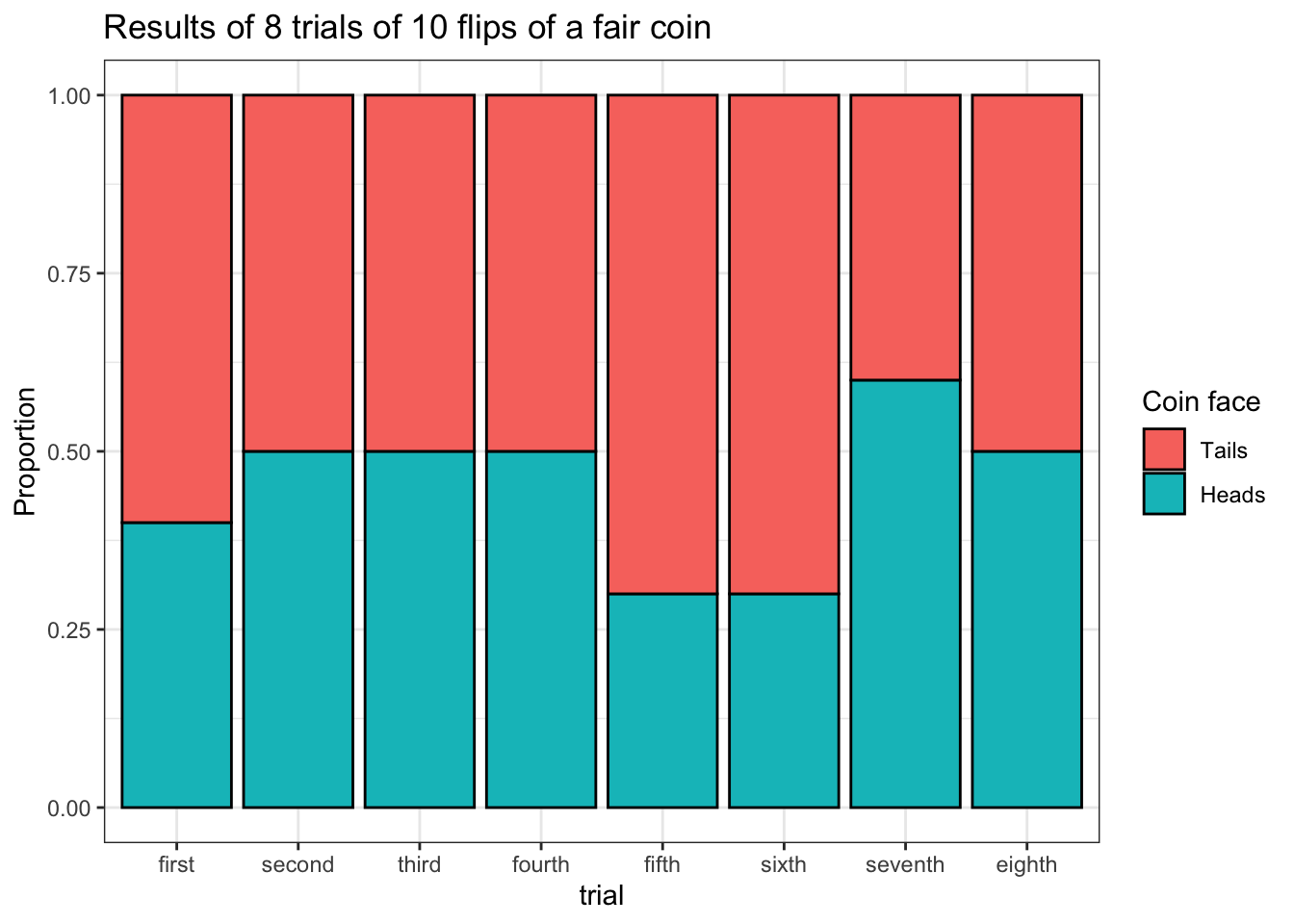The width and height of the screenshot is (1294, 924).
Task: Click the Tails portion of the third bar
Action: (420, 273)
